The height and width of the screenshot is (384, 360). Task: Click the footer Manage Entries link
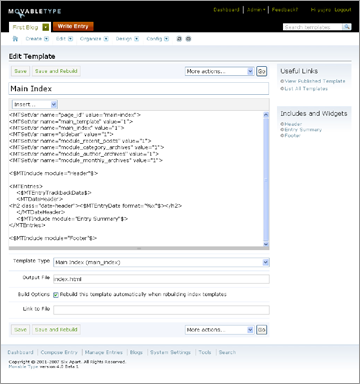(104, 352)
